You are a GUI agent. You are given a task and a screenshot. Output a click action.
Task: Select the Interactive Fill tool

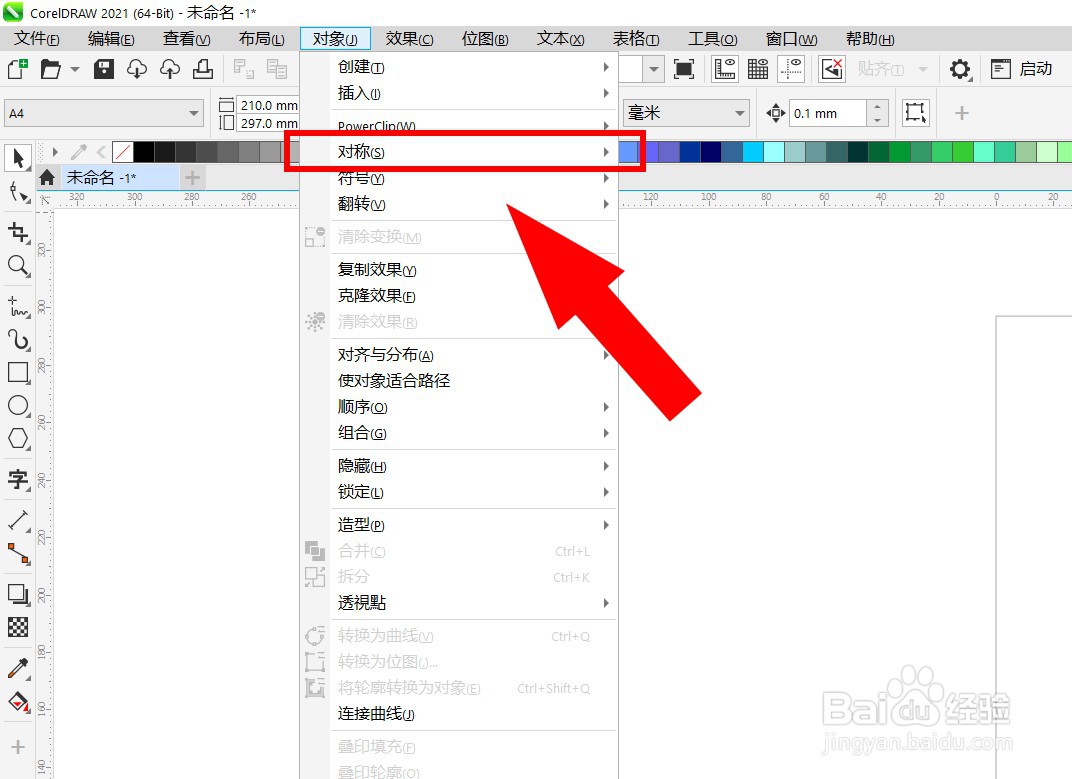(x=18, y=702)
